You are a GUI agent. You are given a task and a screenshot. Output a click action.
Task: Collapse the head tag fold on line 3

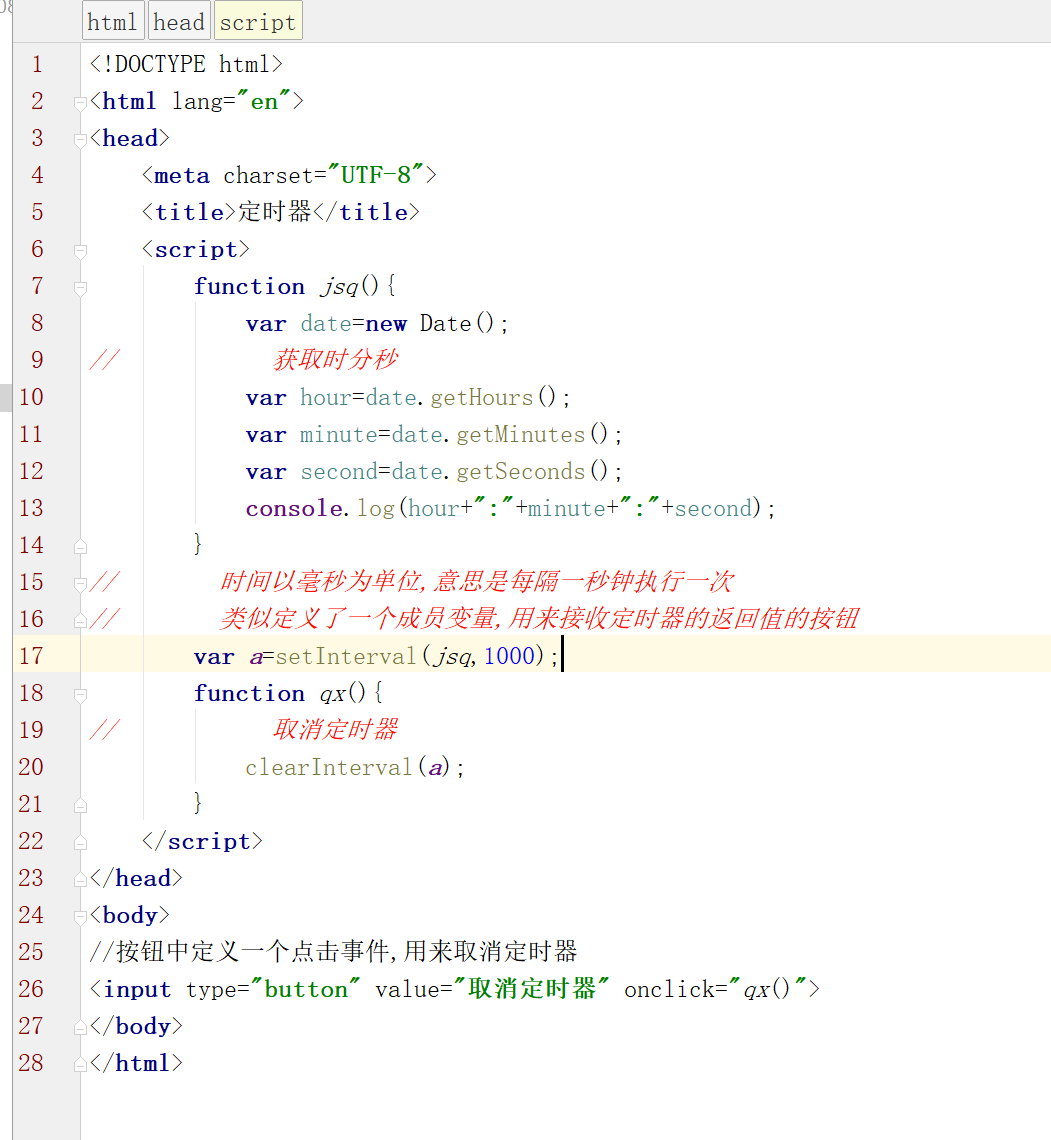click(81, 140)
